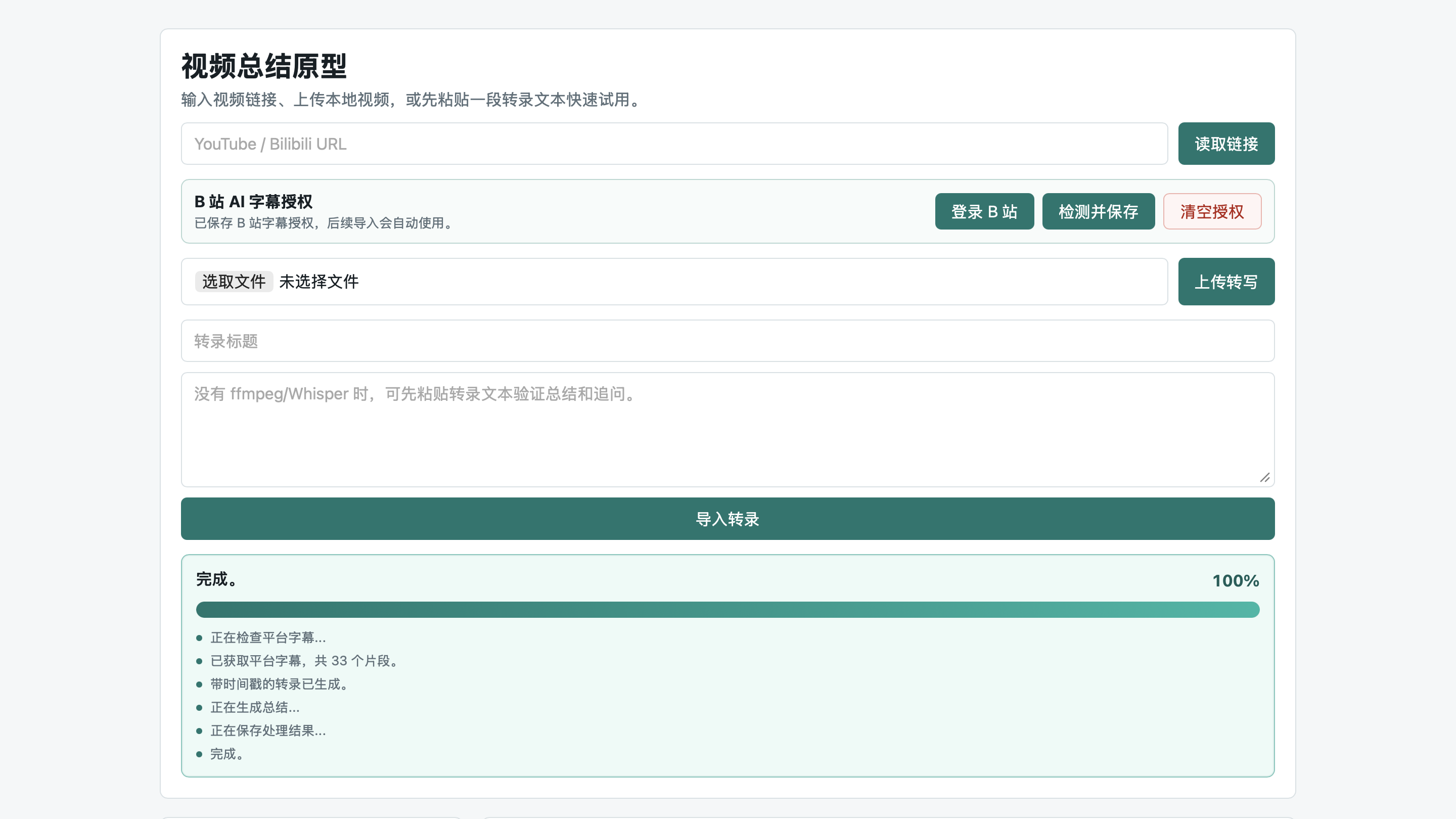Click the 视频总结原型 page title
This screenshot has height=819, width=1456.
[x=264, y=66]
